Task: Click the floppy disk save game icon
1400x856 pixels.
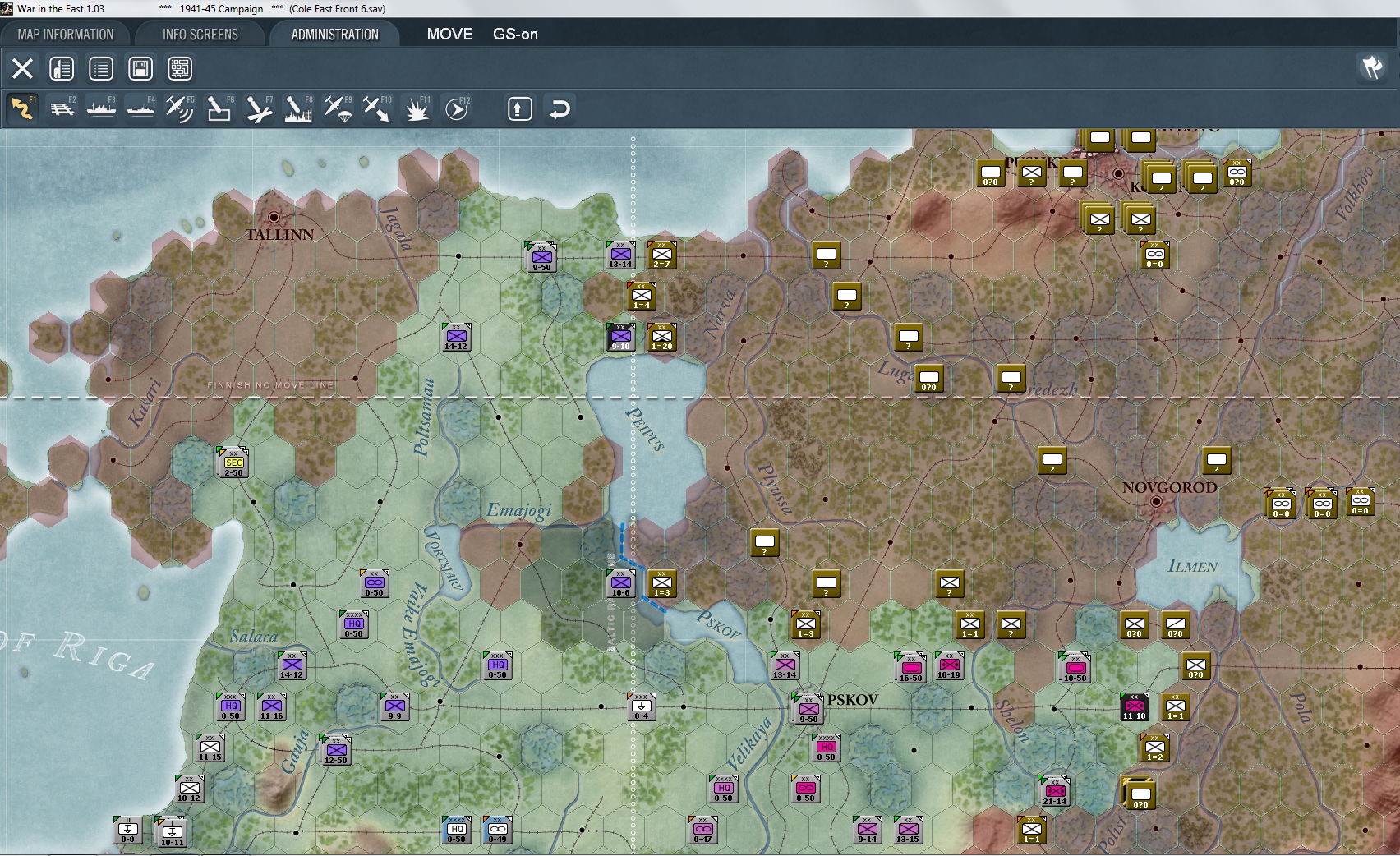Action: pyautogui.click(x=140, y=68)
